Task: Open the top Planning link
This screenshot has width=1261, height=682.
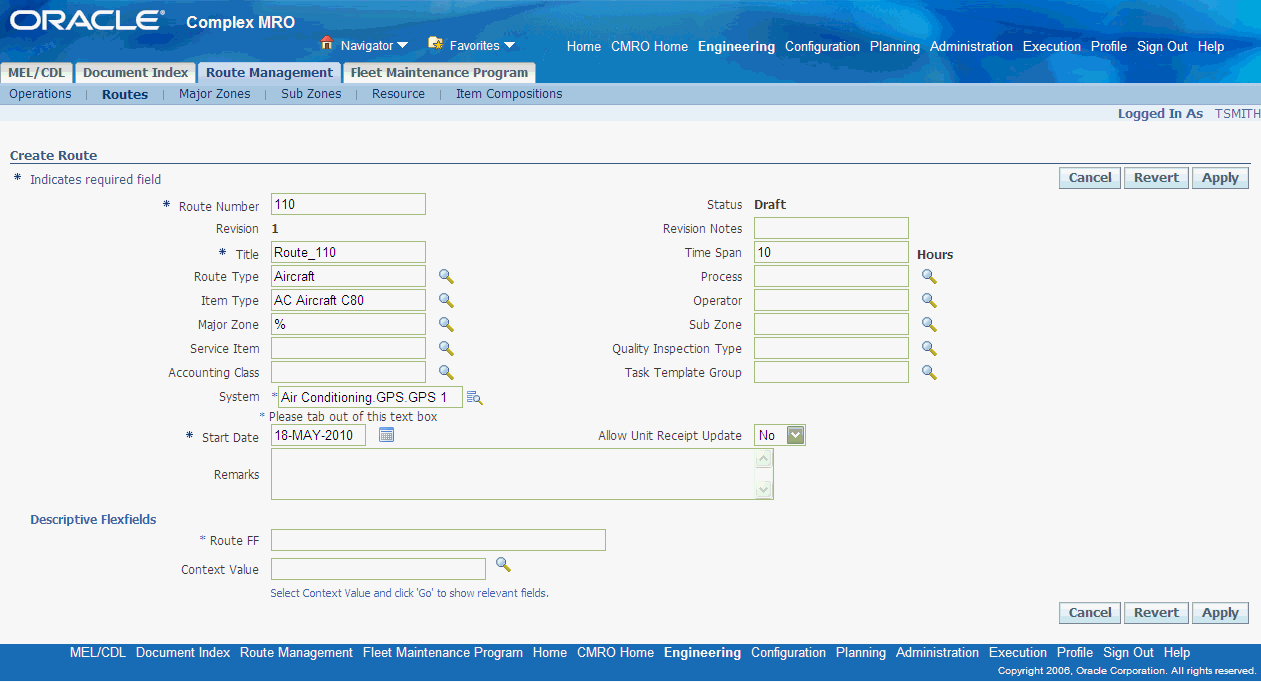Action: 895,47
